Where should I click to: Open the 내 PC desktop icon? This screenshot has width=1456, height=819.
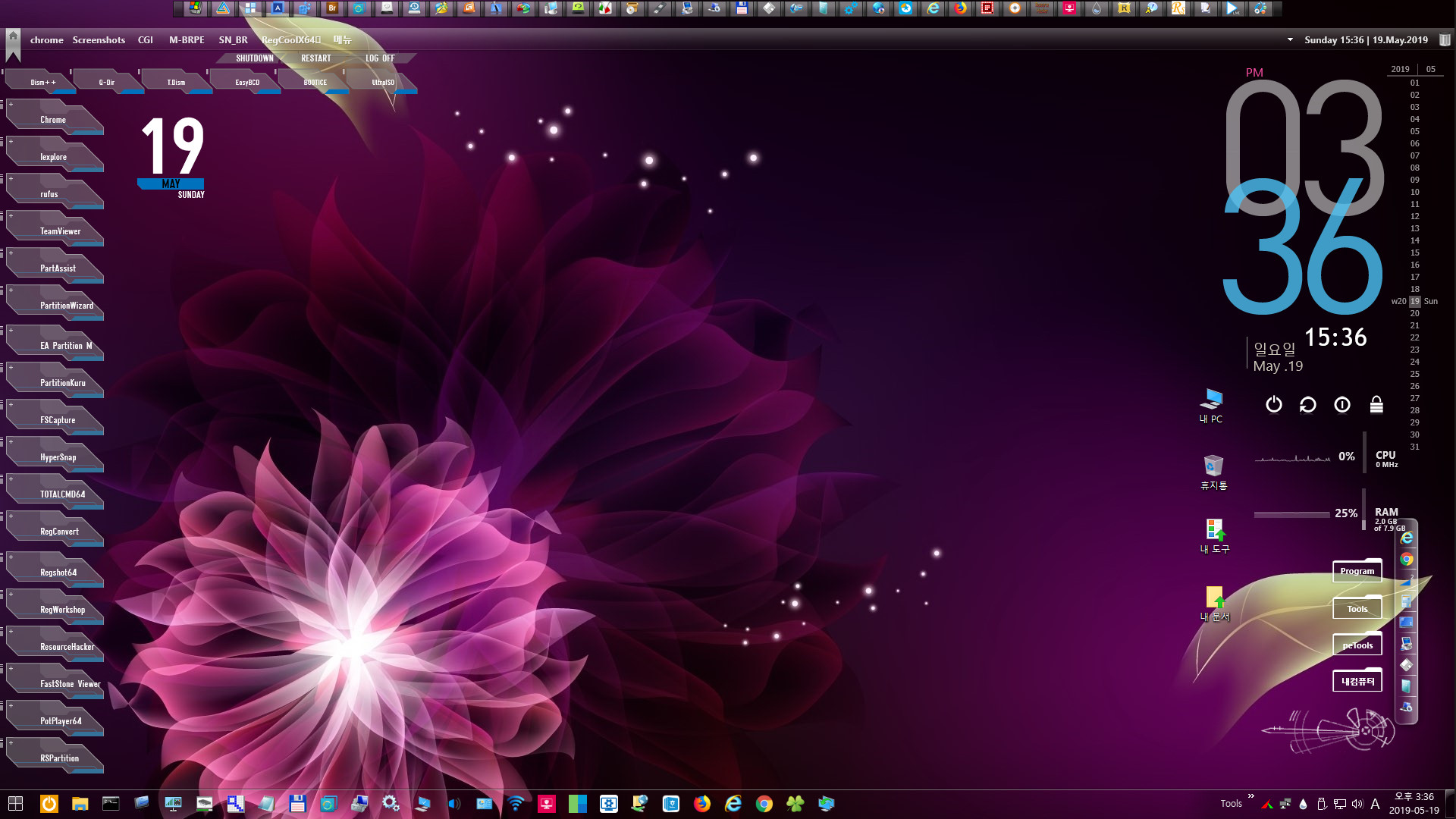[1211, 406]
